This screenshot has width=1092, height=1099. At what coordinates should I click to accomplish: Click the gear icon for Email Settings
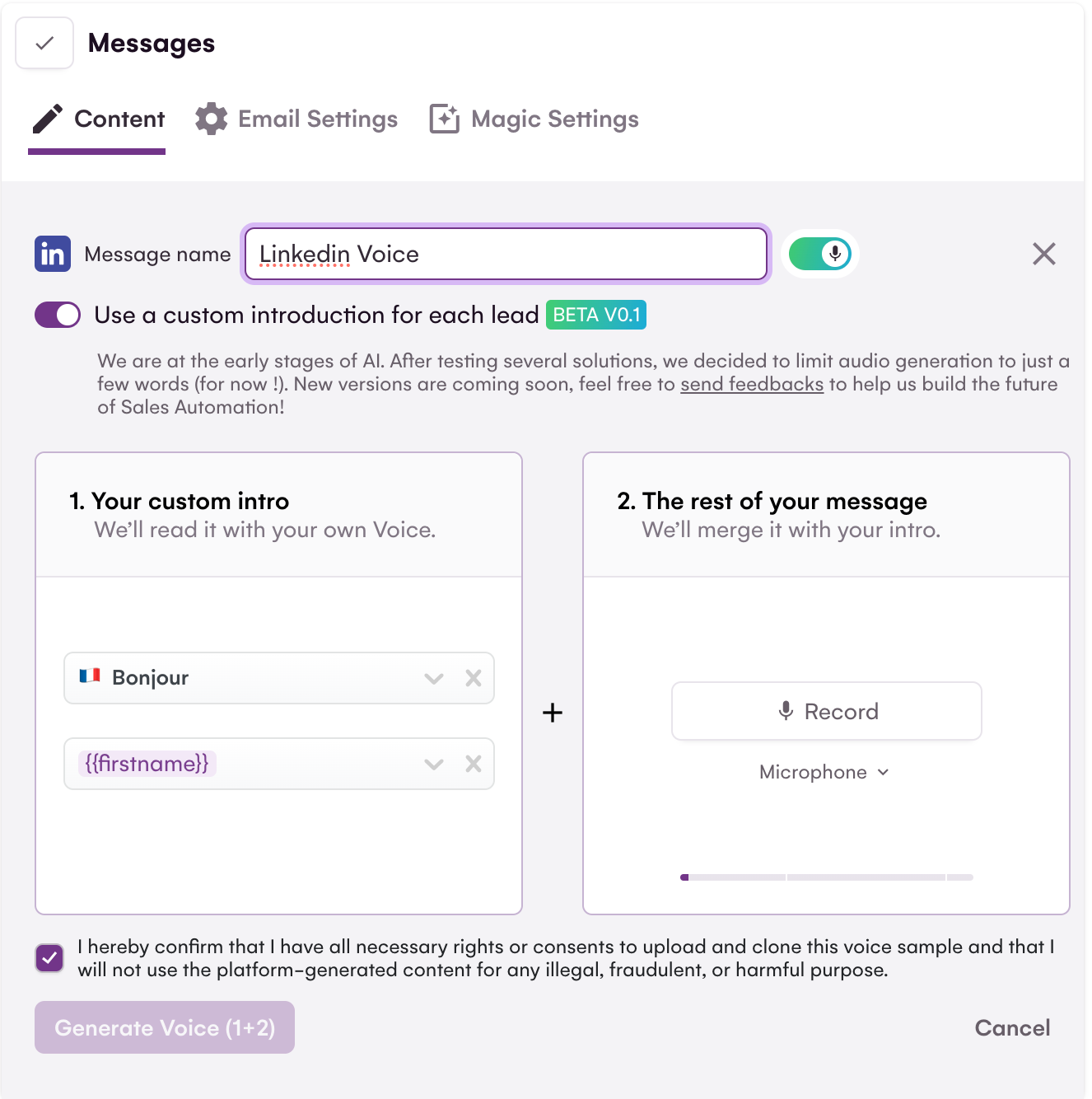pos(212,119)
